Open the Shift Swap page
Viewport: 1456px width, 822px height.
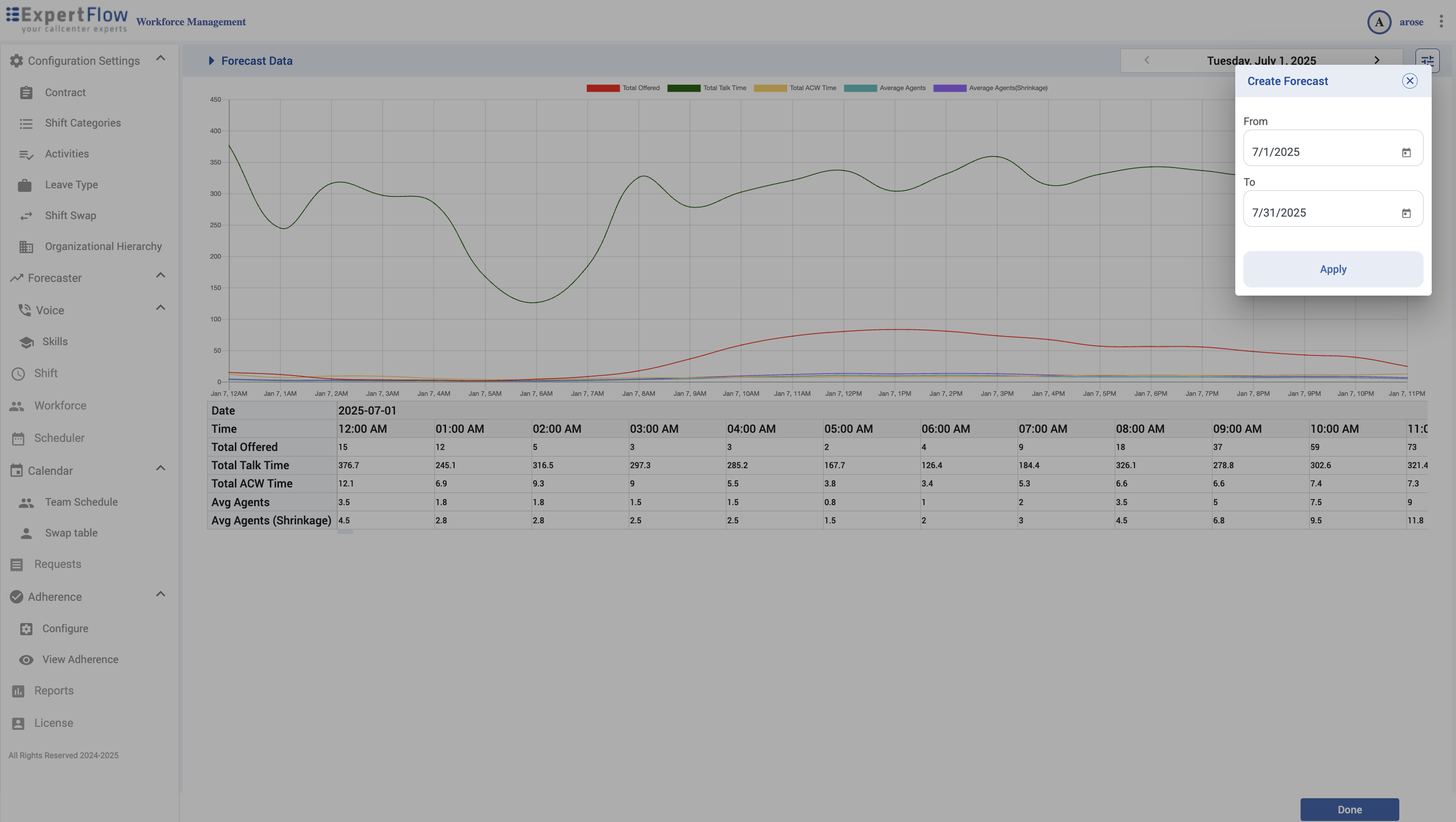tap(71, 215)
